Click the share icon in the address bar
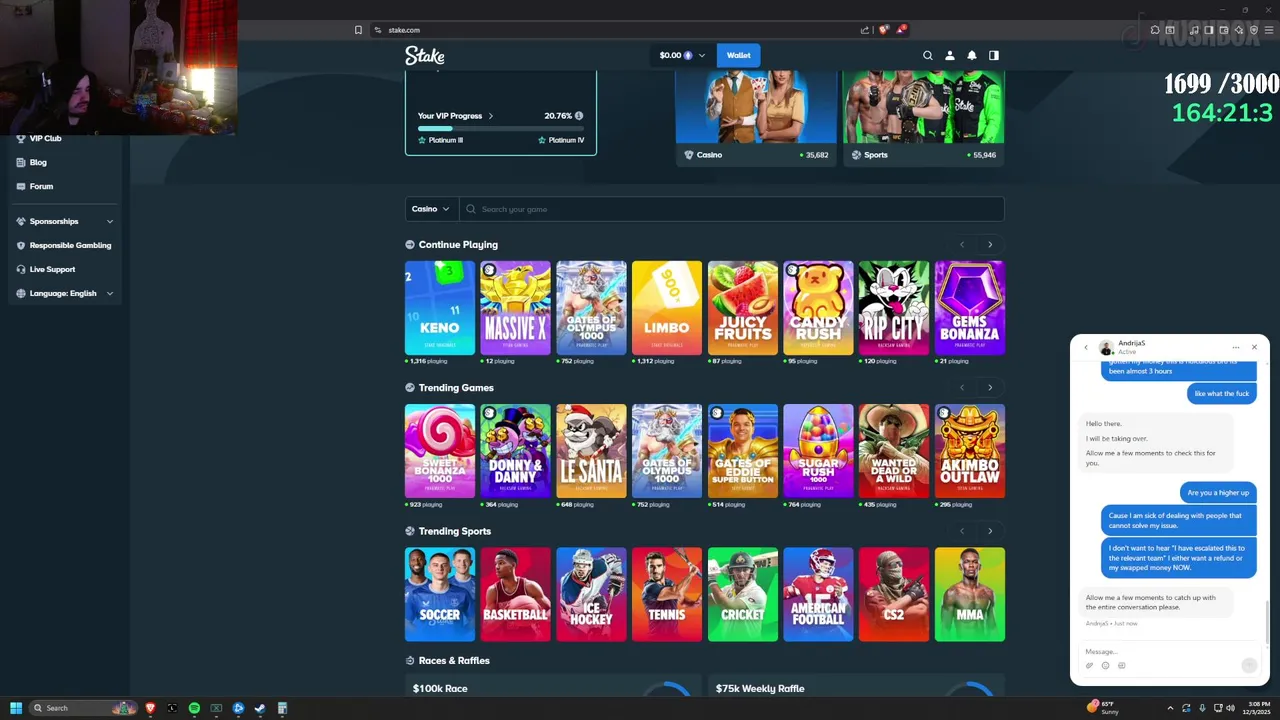 [865, 30]
